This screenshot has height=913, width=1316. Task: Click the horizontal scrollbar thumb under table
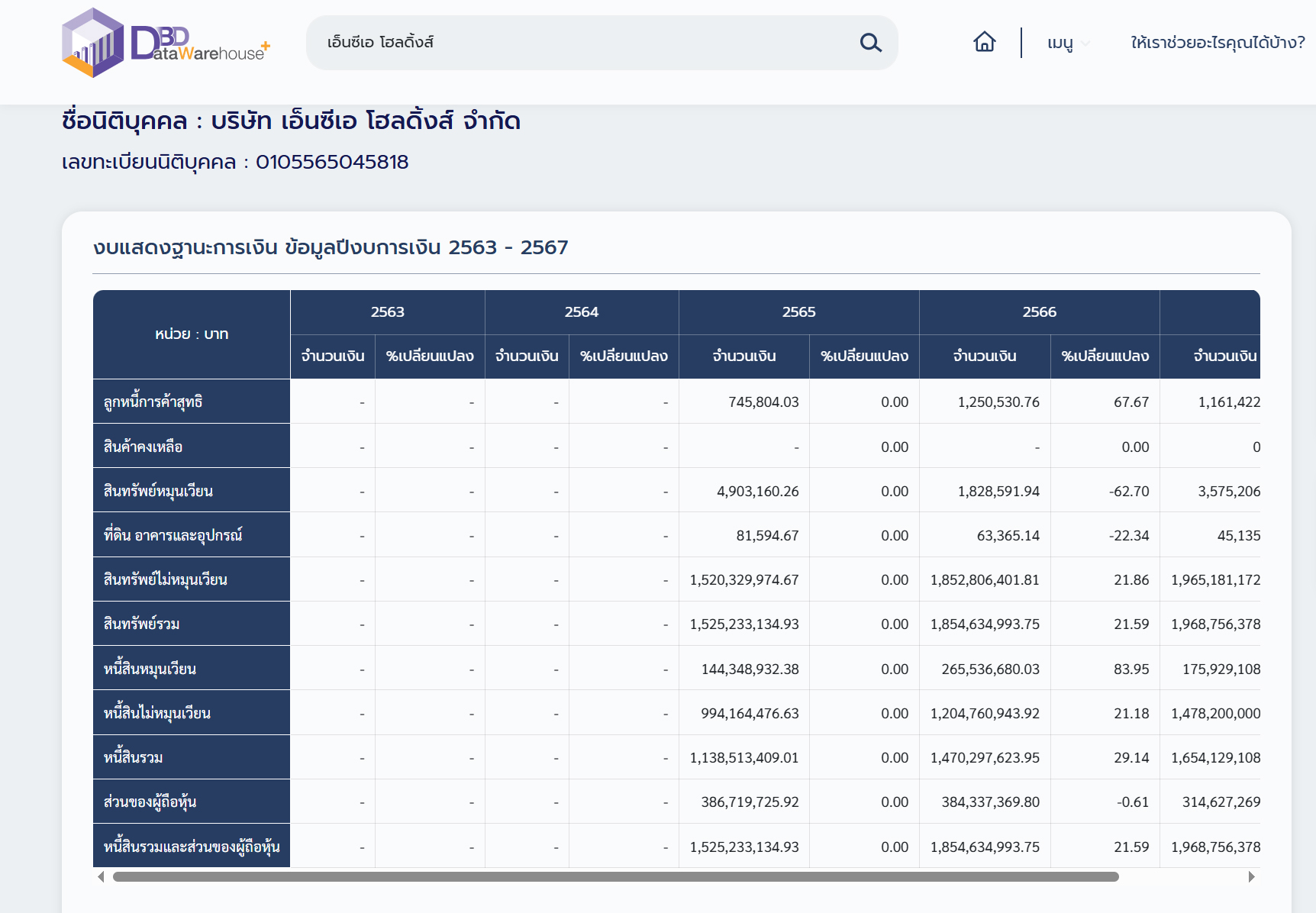coord(615,877)
